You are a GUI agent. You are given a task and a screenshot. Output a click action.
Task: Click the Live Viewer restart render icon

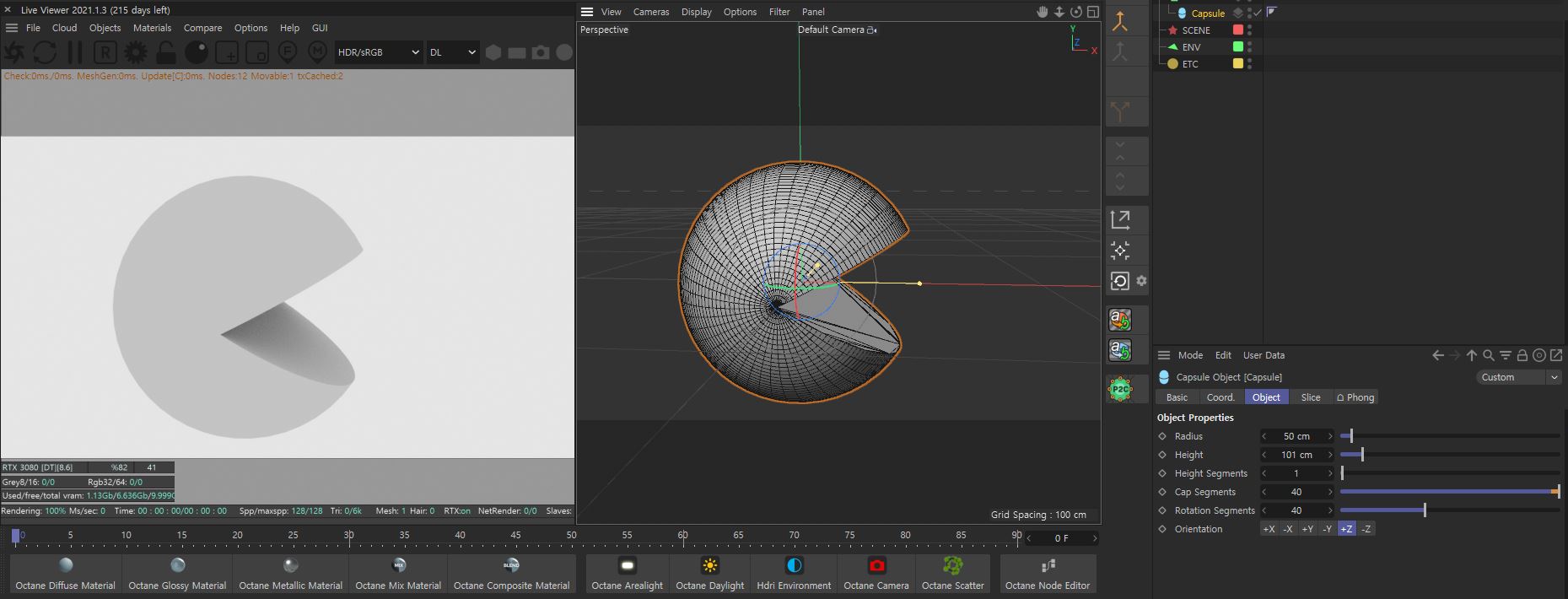[45, 52]
